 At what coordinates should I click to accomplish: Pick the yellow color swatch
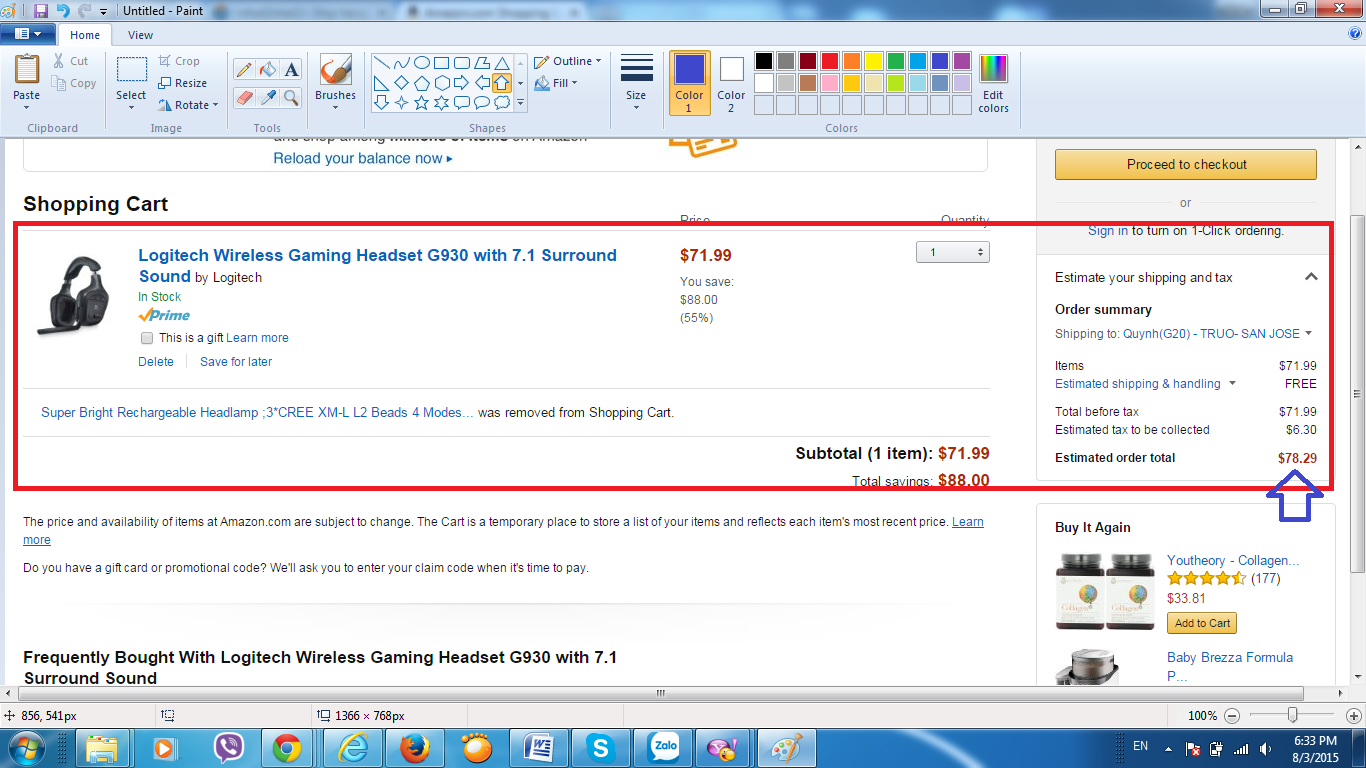874,62
